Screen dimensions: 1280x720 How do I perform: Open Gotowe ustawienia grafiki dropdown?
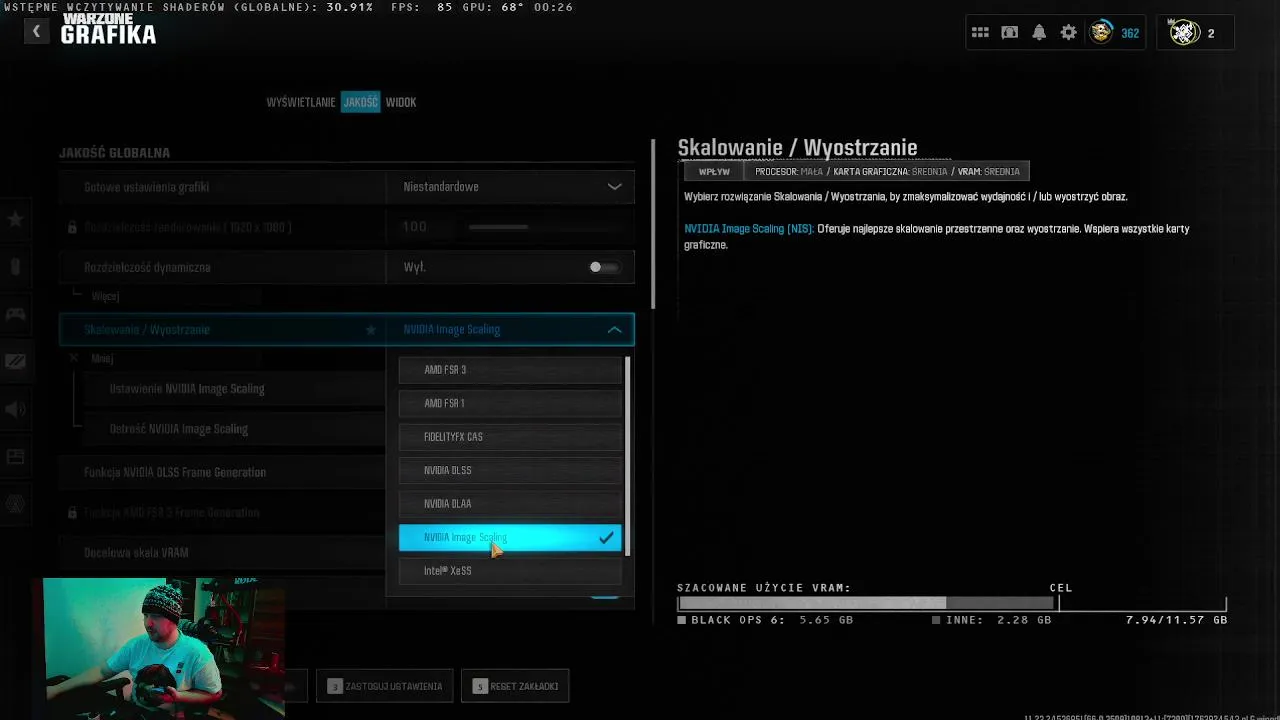(510, 187)
